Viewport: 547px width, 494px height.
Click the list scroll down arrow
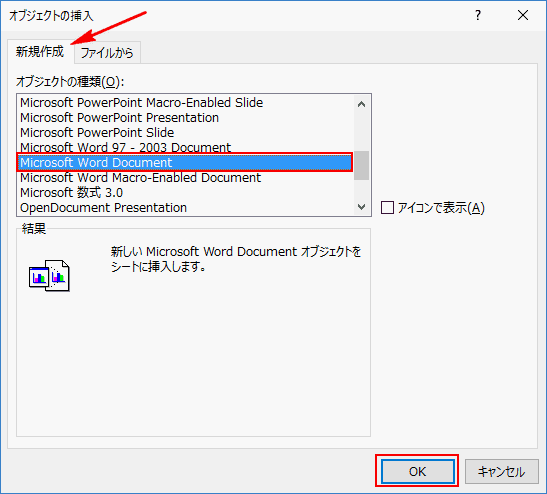361,207
